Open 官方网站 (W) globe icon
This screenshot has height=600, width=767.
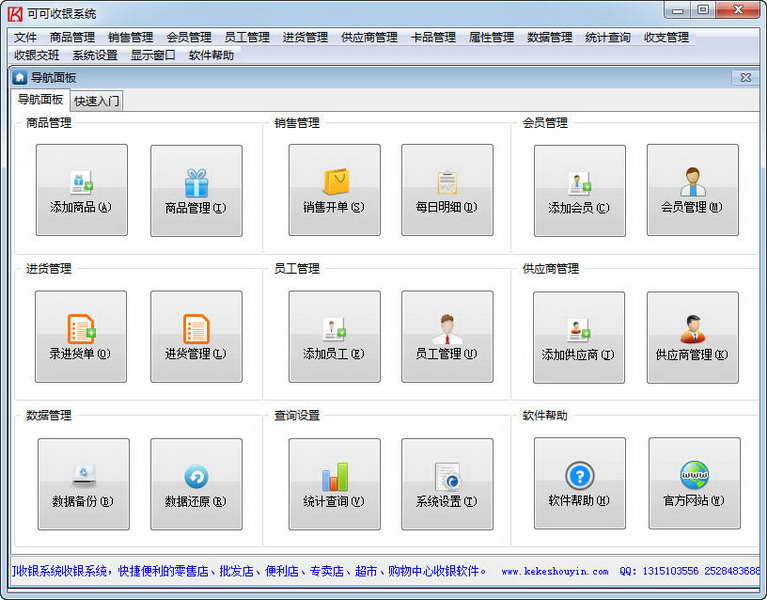point(694,483)
